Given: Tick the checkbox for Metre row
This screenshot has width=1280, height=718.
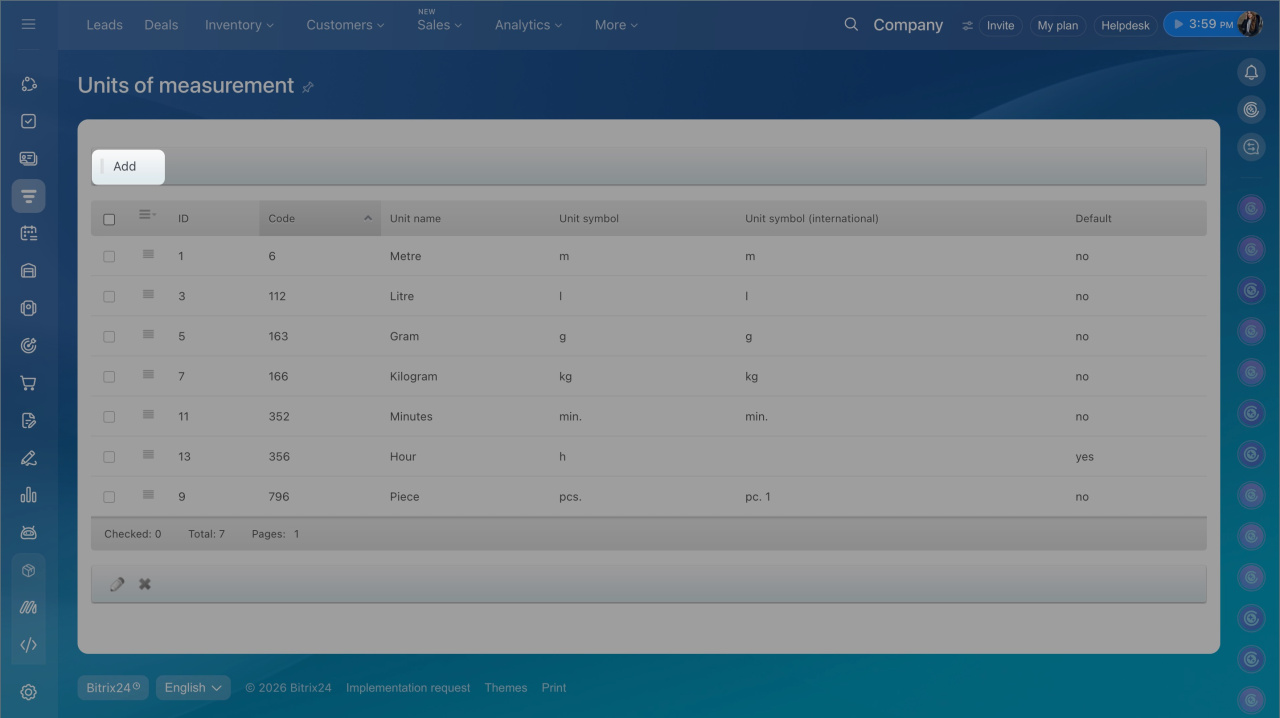Looking at the screenshot, I should tap(109, 257).
